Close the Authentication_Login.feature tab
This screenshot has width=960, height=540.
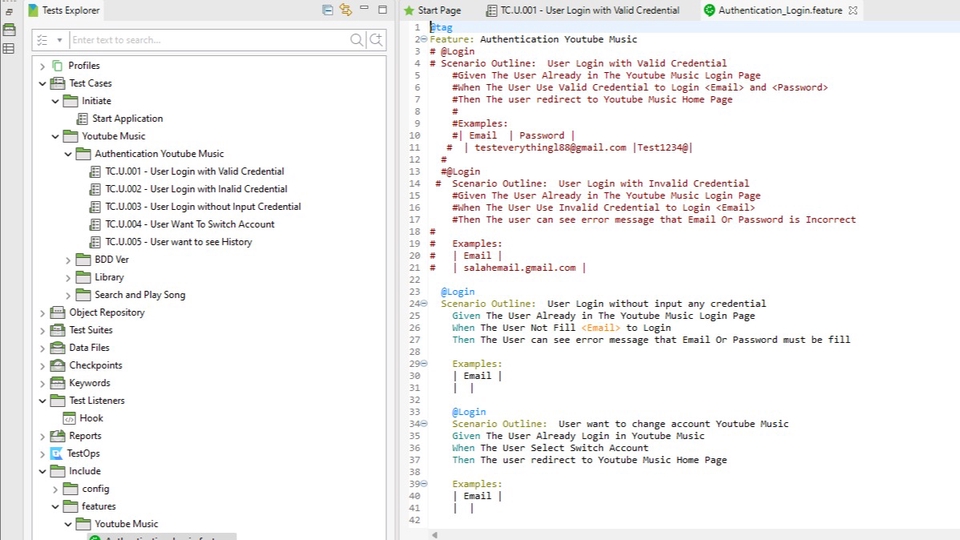click(853, 10)
